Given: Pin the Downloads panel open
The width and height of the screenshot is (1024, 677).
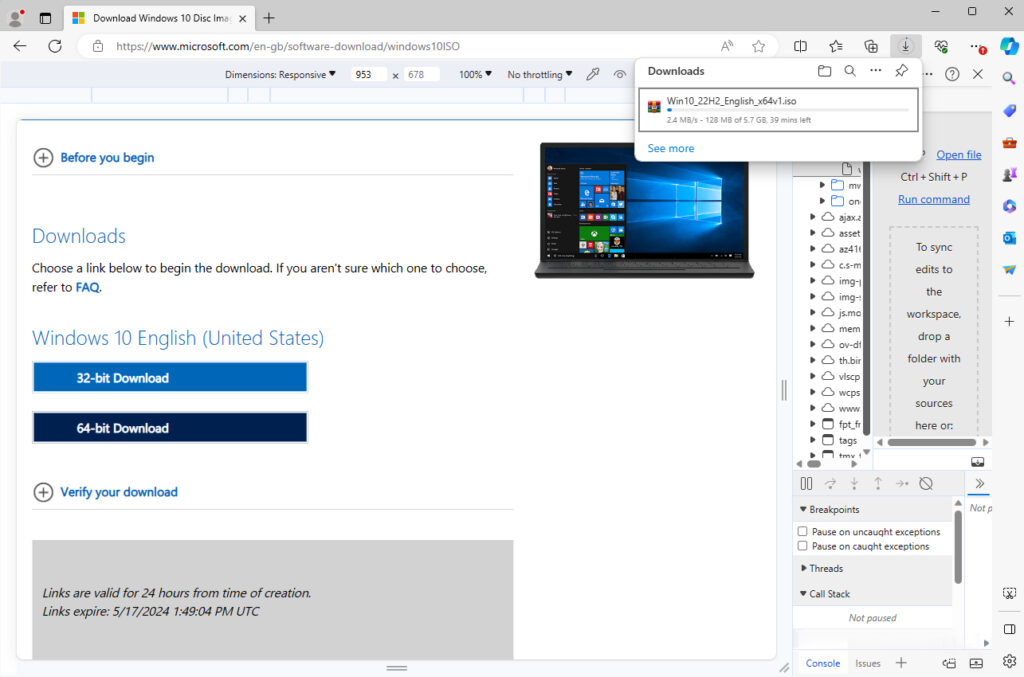Looking at the screenshot, I should (900, 71).
